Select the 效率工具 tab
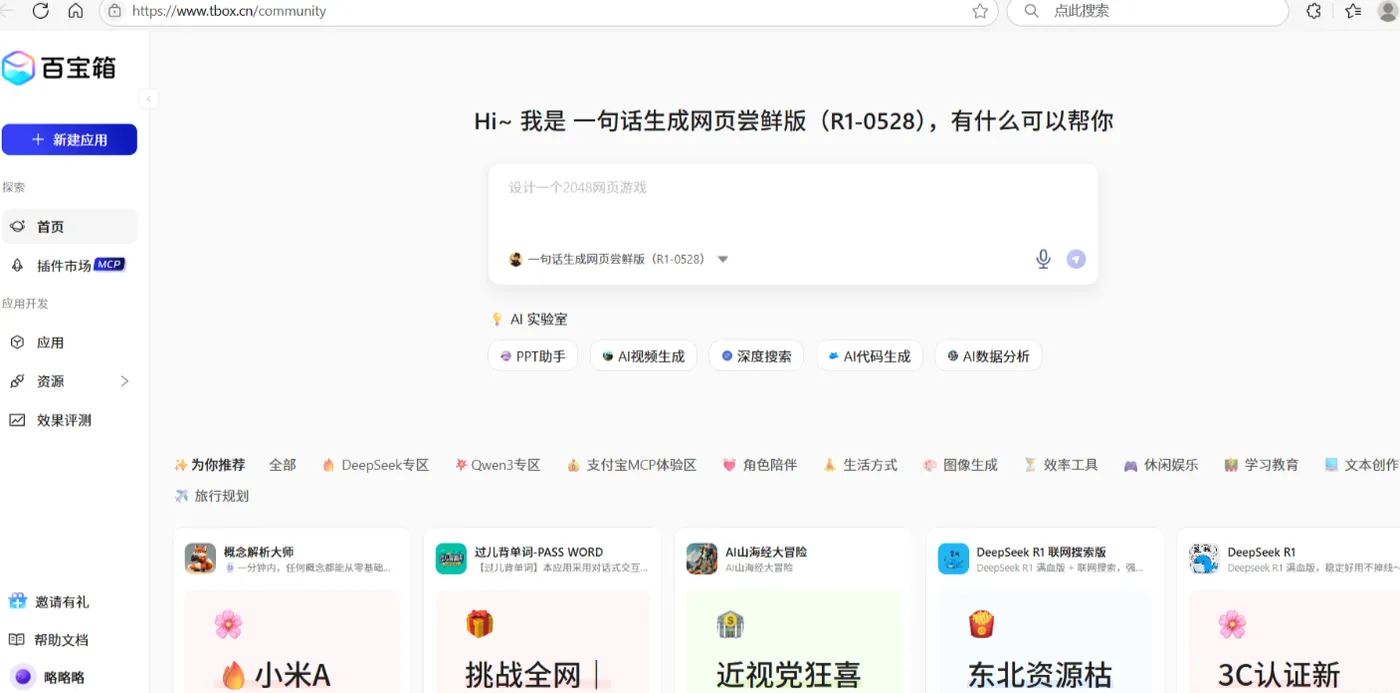Screen dimensions: 1400x693 [1060, 465]
